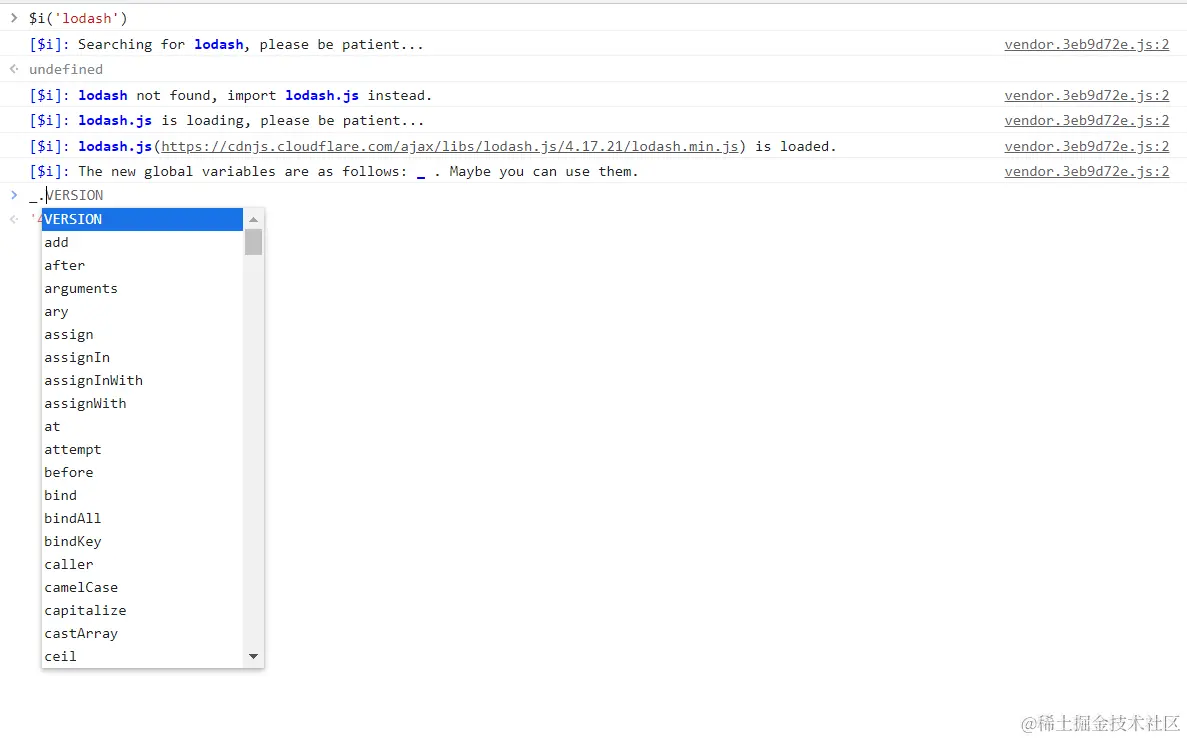Choose the 'attempt' suggestion
The height and width of the screenshot is (740, 1187).
coord(142,449)
